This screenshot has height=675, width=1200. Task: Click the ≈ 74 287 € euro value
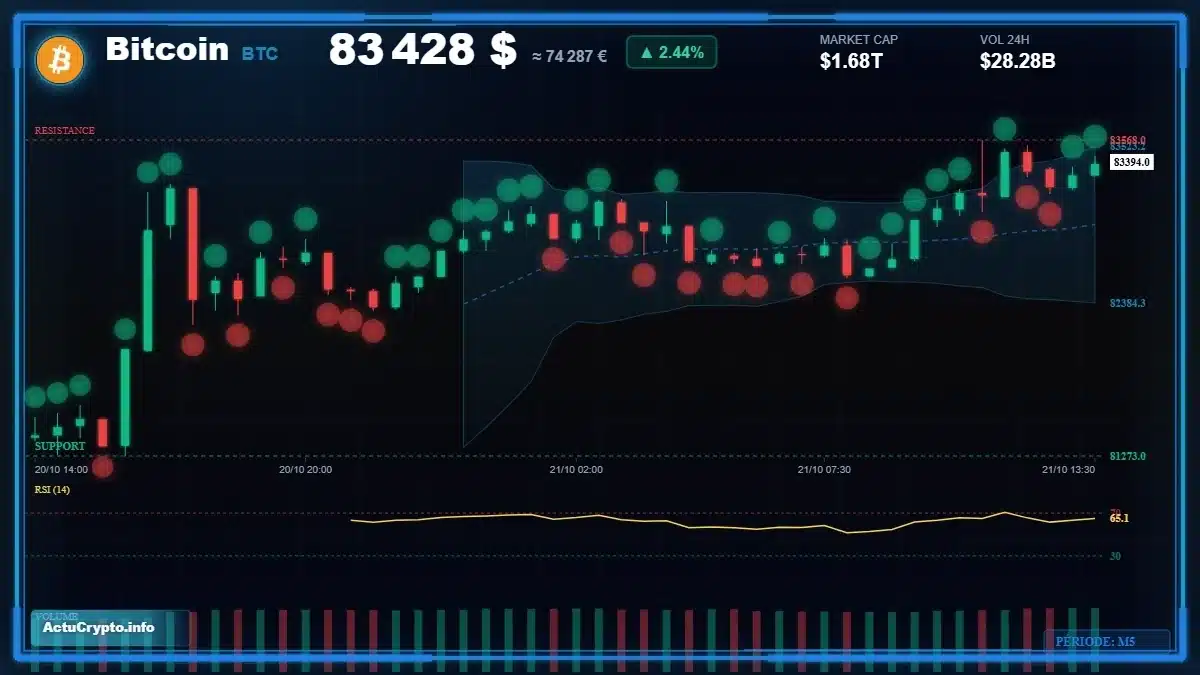(x=569, y=56)
